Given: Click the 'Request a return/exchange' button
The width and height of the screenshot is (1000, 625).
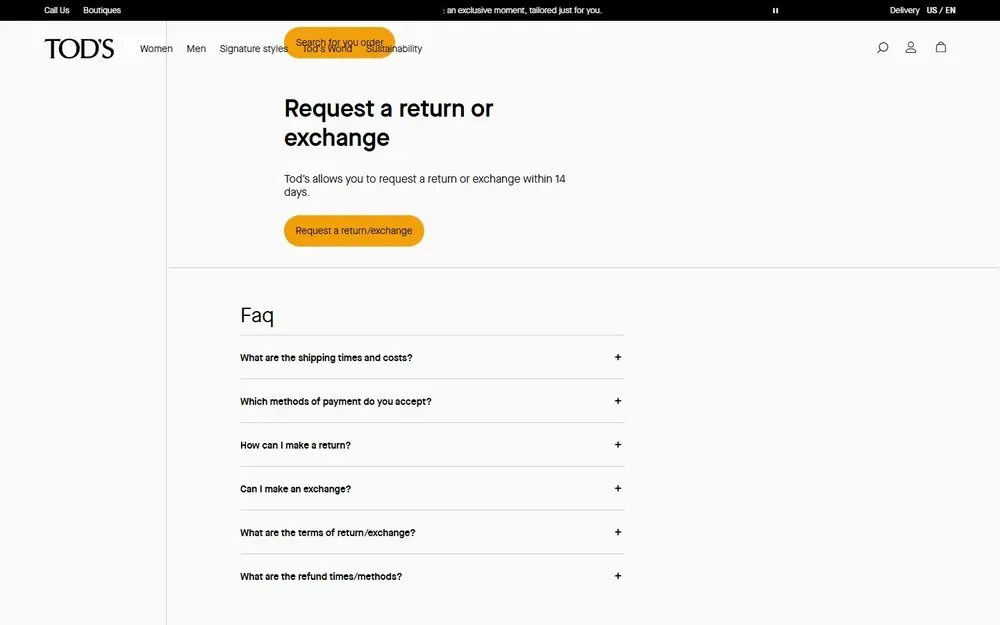Looking at the screenshot, I should coord(354,231).
